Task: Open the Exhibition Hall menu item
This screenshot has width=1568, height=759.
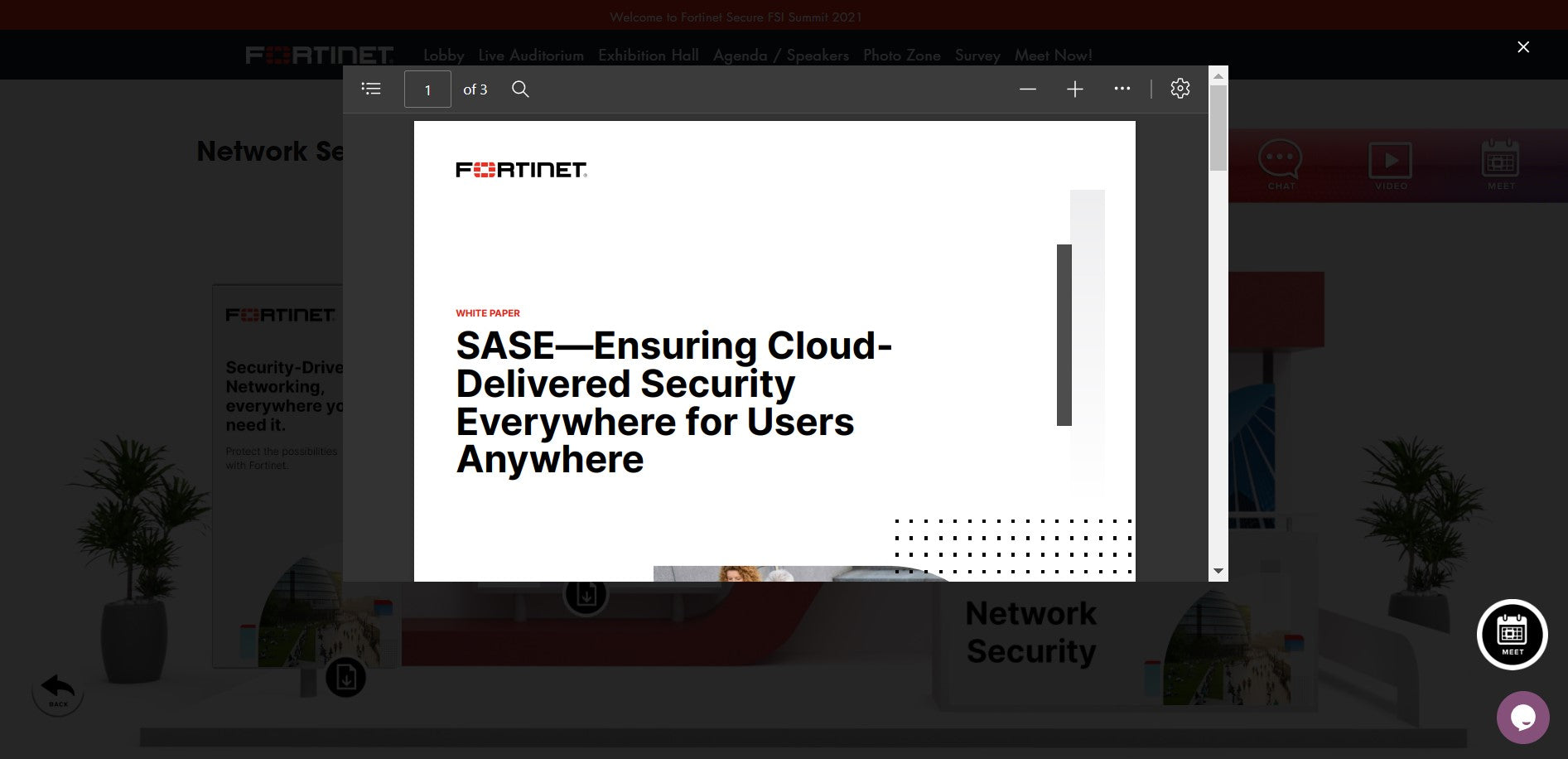Action: coord(648,56)
